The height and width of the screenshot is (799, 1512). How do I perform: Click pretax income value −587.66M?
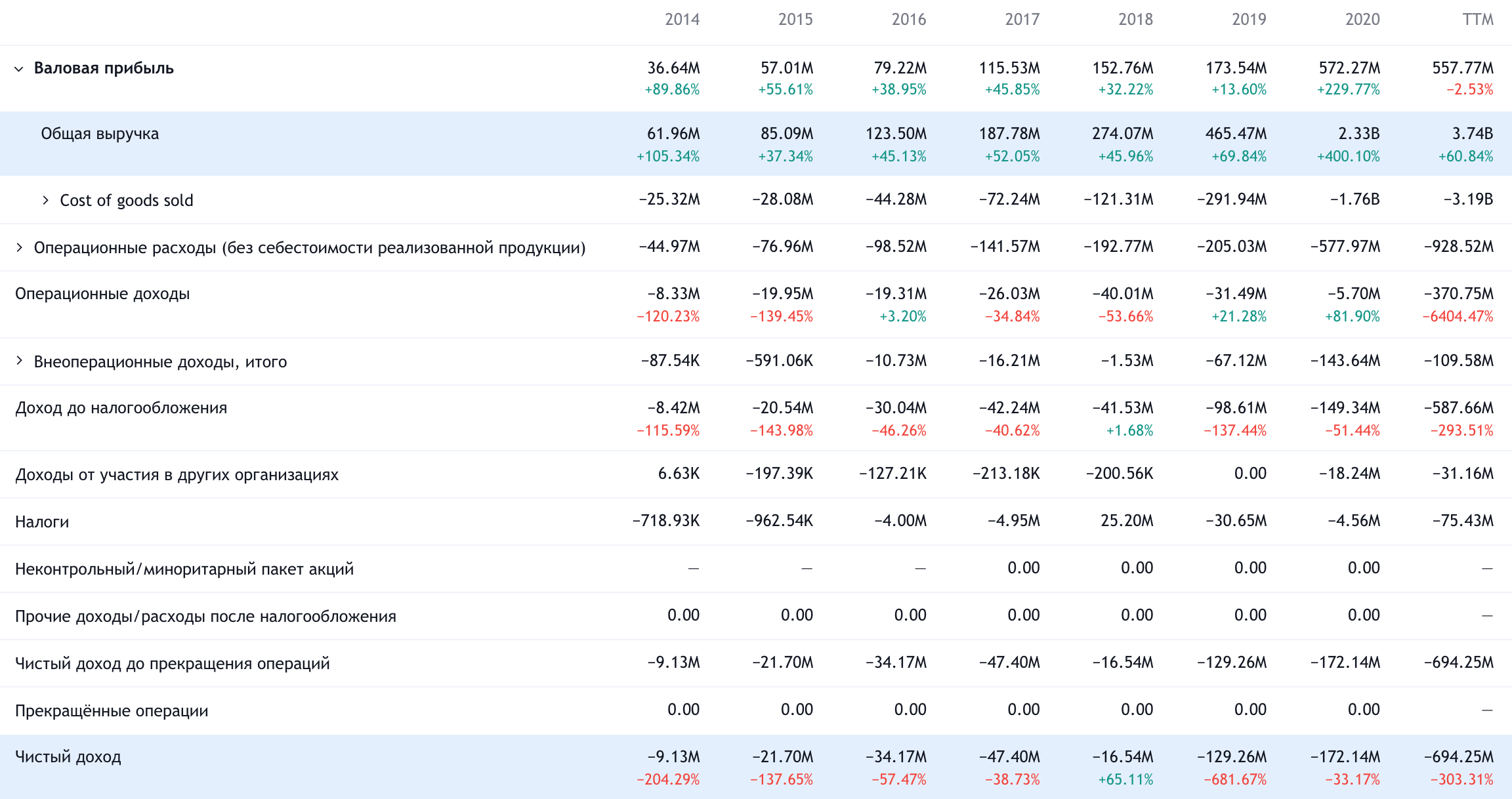1459,408
